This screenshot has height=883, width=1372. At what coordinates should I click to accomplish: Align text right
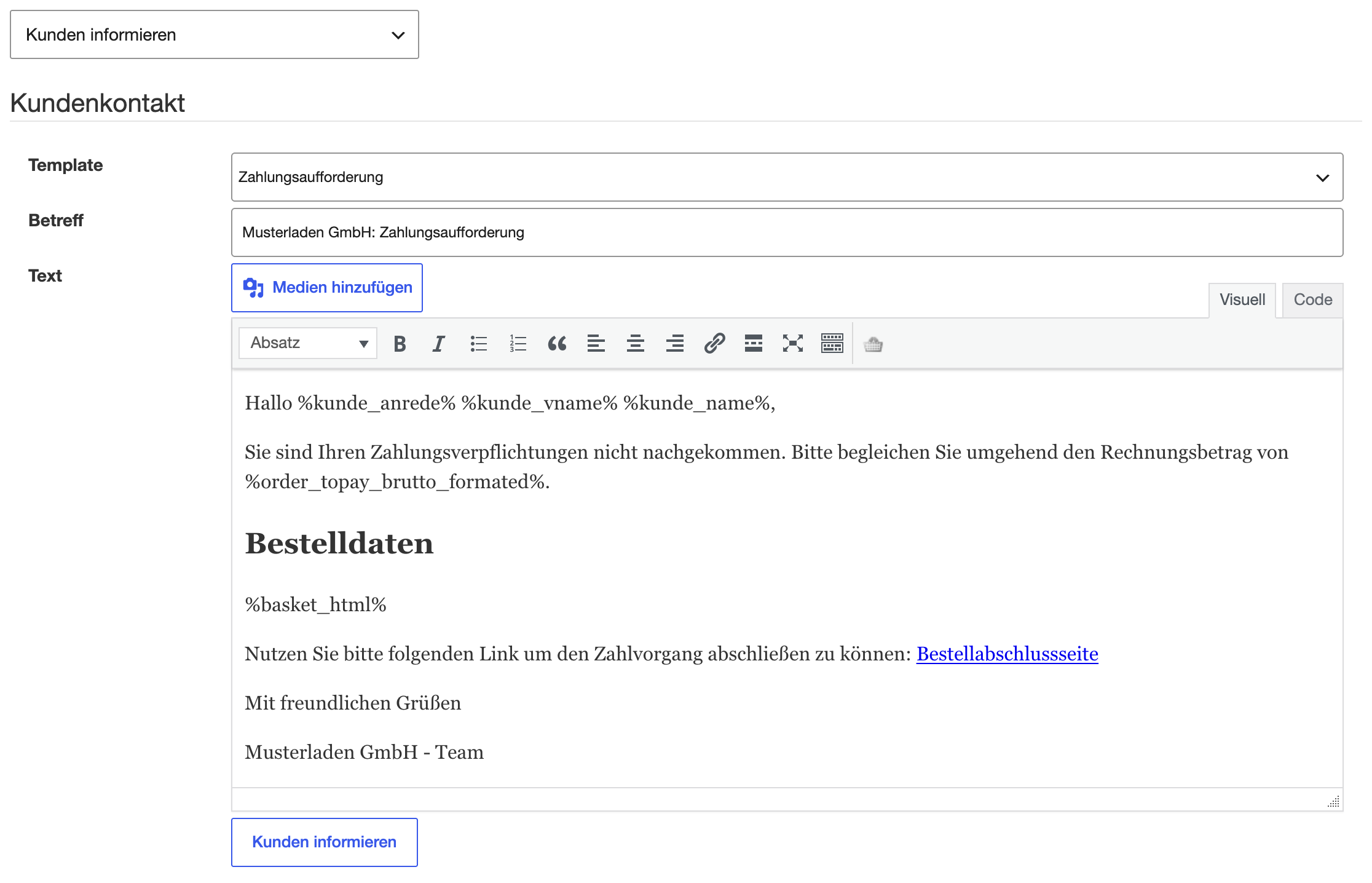tap(675, 344)
